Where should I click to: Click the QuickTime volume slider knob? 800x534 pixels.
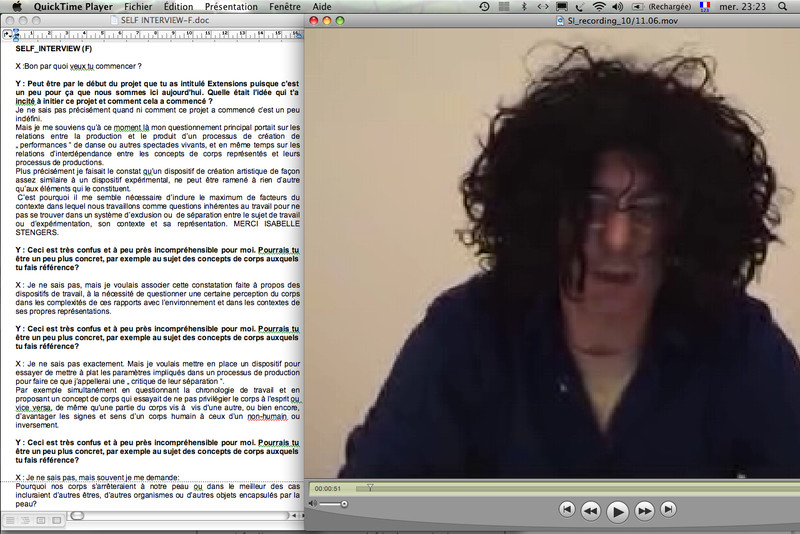[346, 504]
